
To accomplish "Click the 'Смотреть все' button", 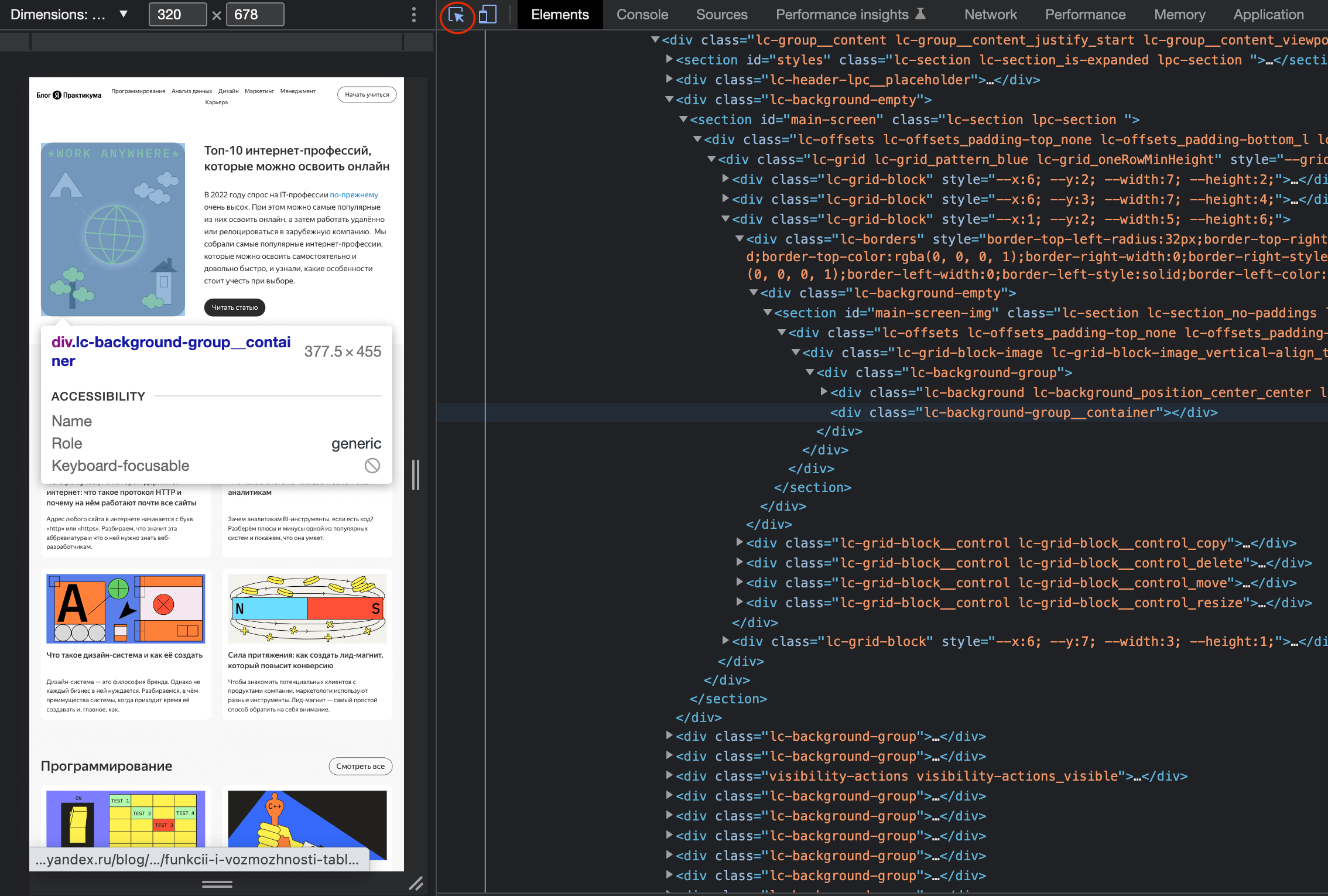I will (x=360, y=766).
